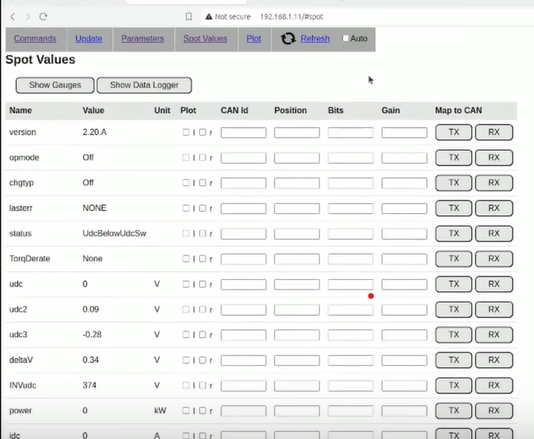Click the bookmark icon in address bar

[x=189, y=16]
